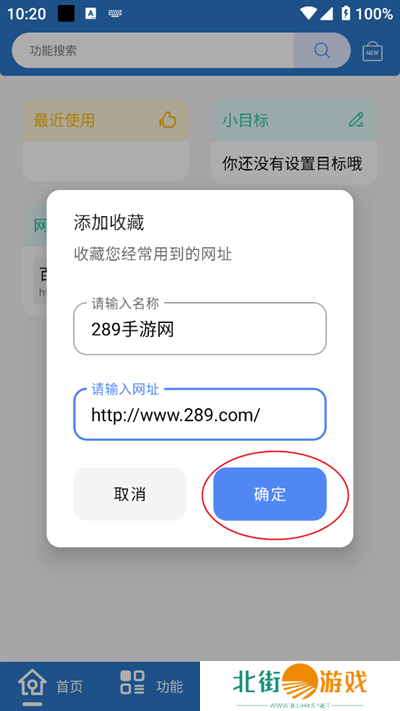Screen dimensions: 400x711
Task: Open the 最近使用 card header
Action: tap(105, 120)
